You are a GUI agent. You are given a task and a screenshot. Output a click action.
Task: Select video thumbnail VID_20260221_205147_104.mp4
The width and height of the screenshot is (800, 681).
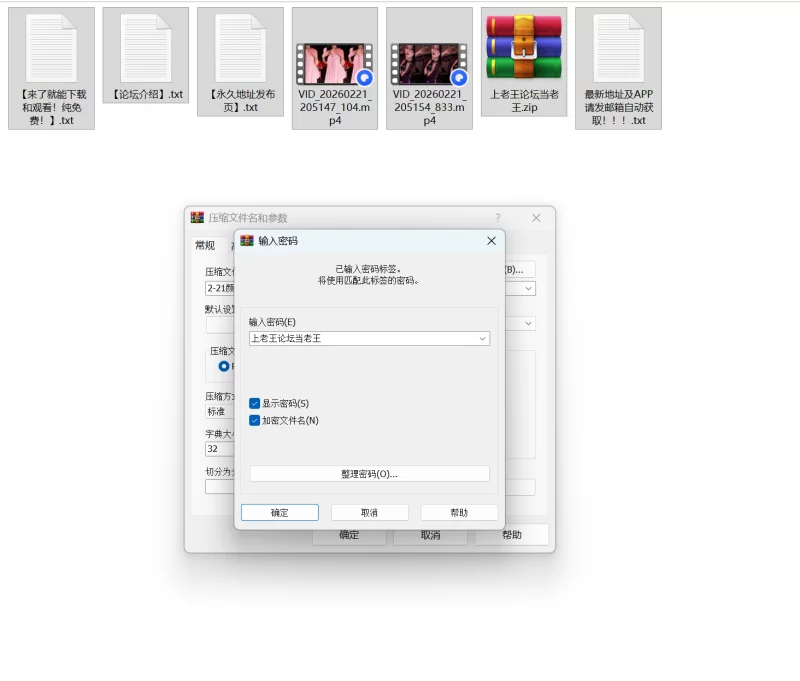[335, 64]
